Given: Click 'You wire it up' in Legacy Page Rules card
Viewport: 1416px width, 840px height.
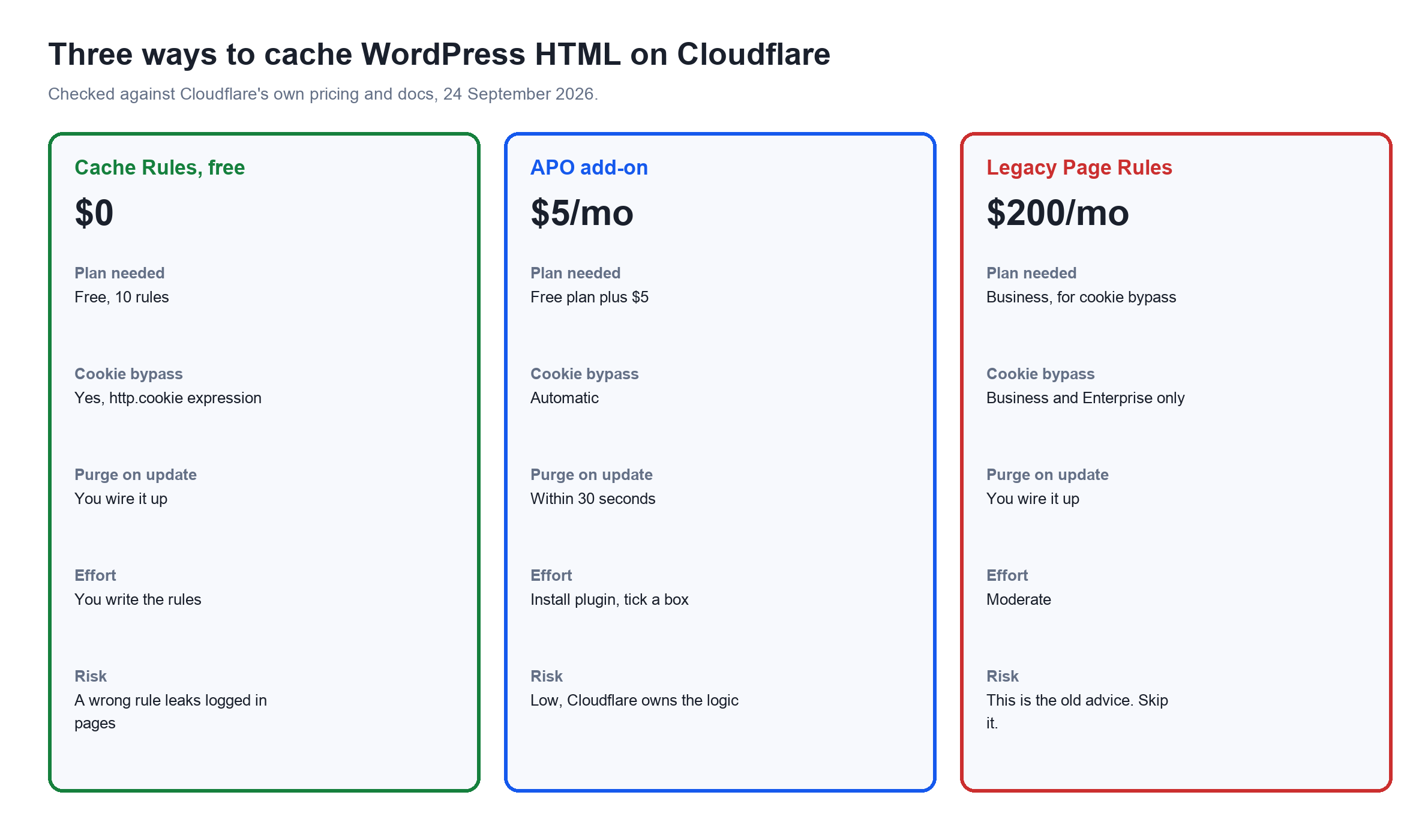Looking at the screenshot, I should [x=1033, y=499].
